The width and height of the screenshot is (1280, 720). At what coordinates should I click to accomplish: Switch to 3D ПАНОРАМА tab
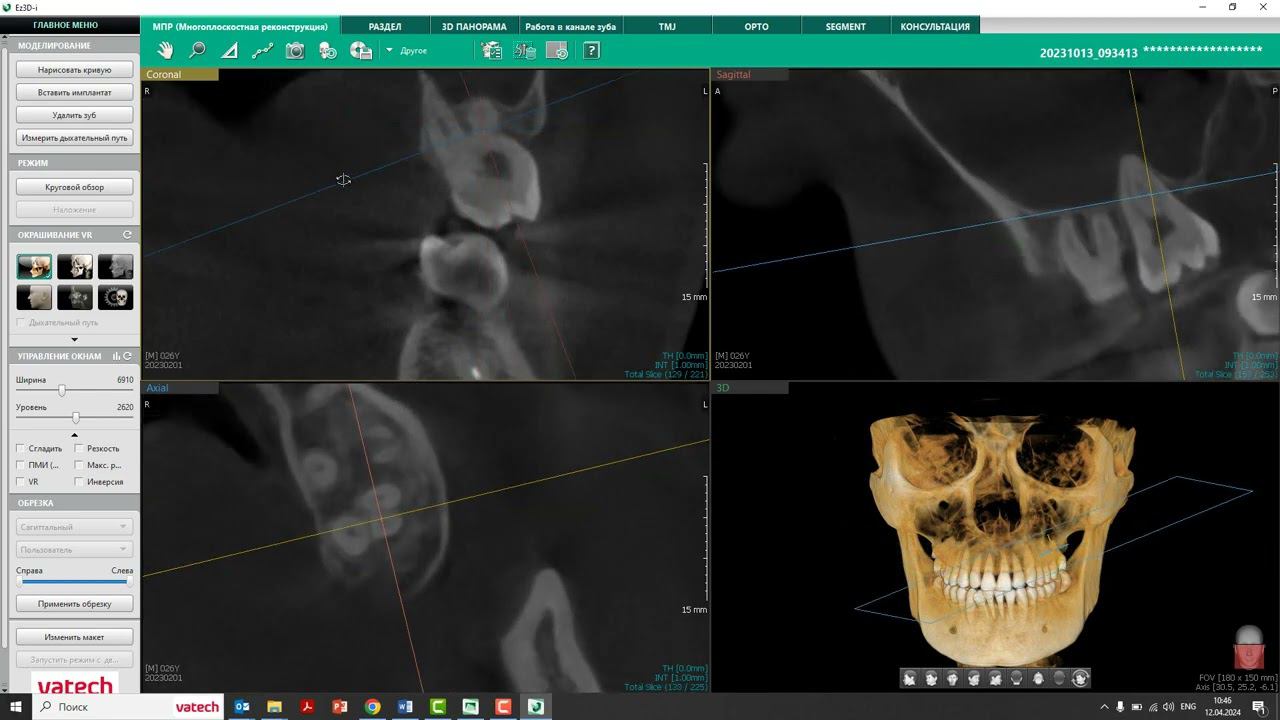coord(474,26)
